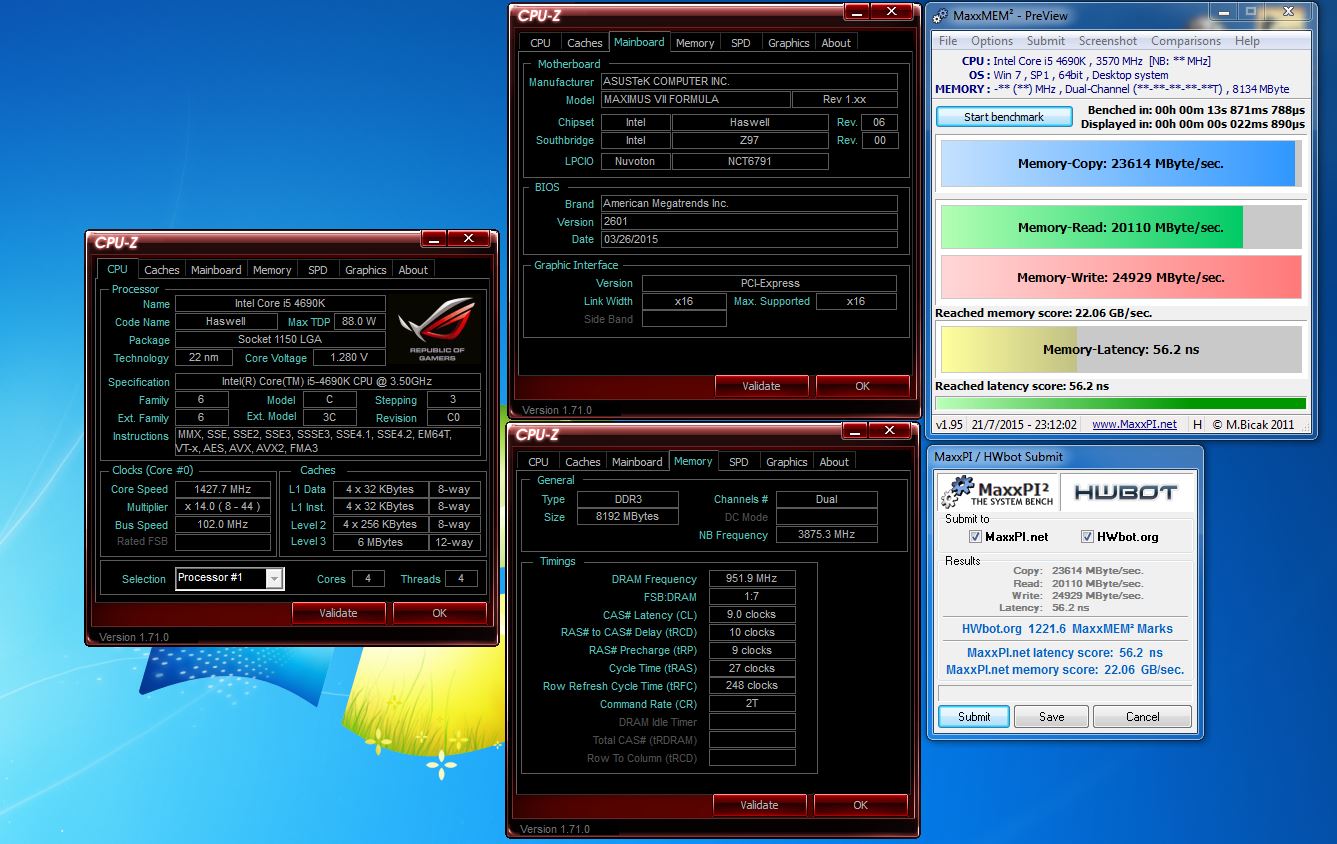Click Validate in CPU-Z Mainboard window
The image size is (1337, 844).
click(x=761, y=386)
